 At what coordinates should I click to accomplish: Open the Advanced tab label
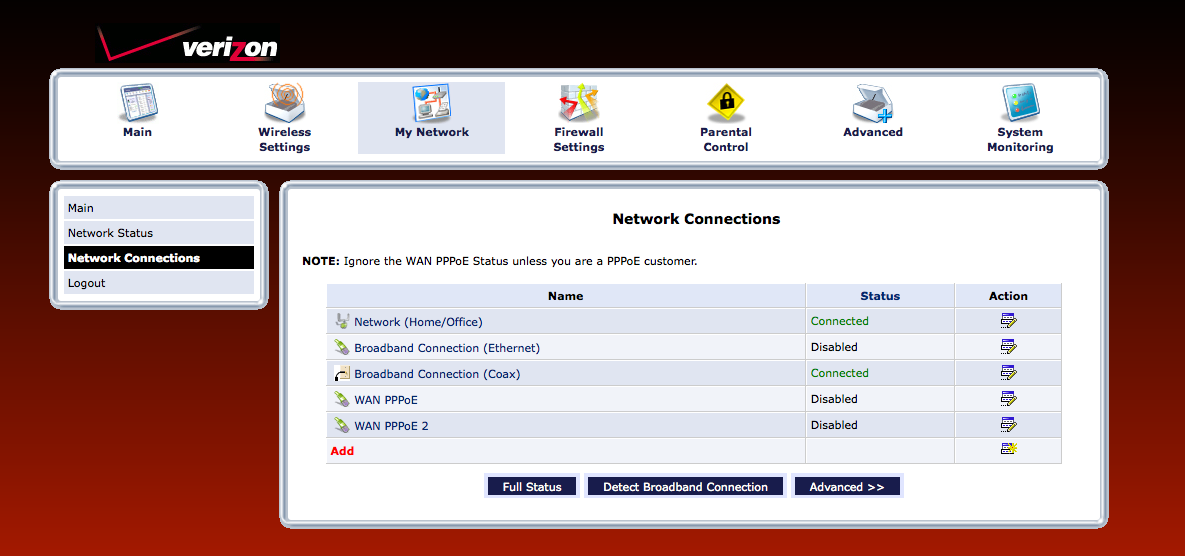click(x=873, y=132)
